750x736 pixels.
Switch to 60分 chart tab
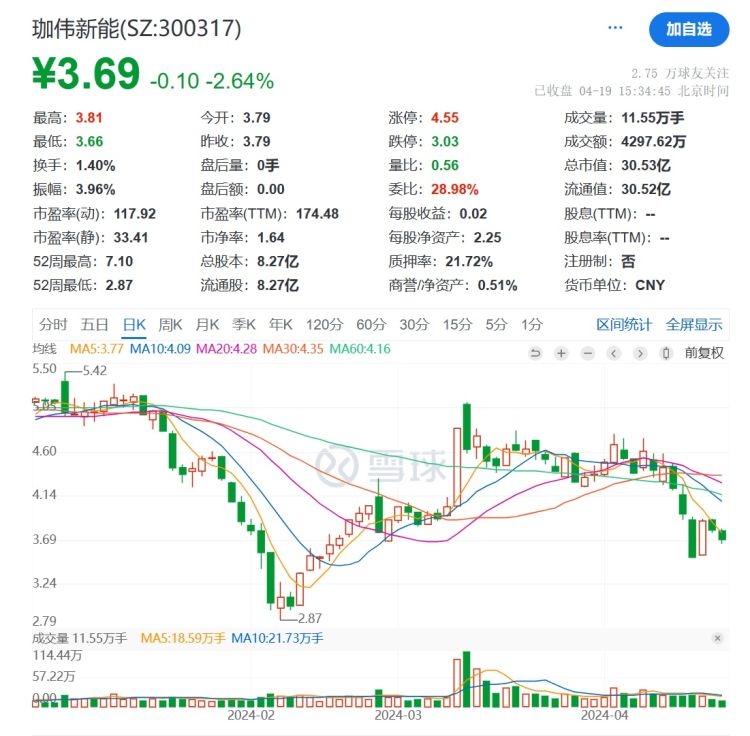click(x=371, y=325)
